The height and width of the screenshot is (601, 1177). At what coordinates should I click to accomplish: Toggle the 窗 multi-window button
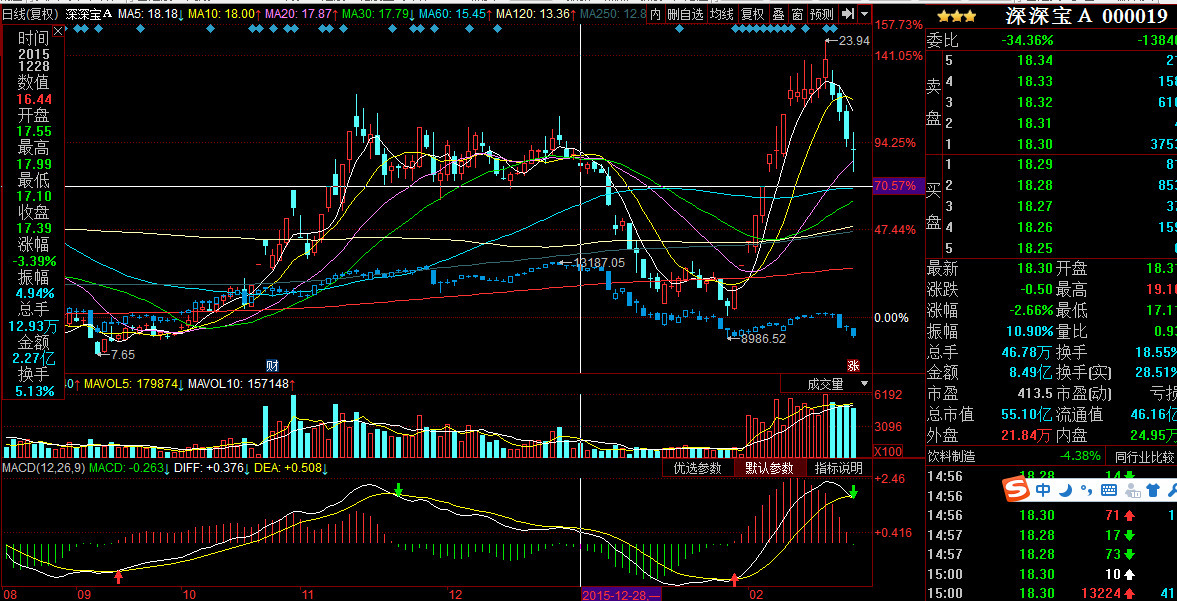point(796,14)
